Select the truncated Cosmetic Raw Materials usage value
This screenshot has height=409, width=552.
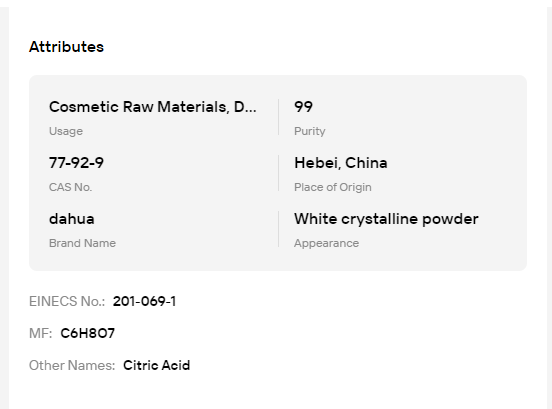[152, 107]
